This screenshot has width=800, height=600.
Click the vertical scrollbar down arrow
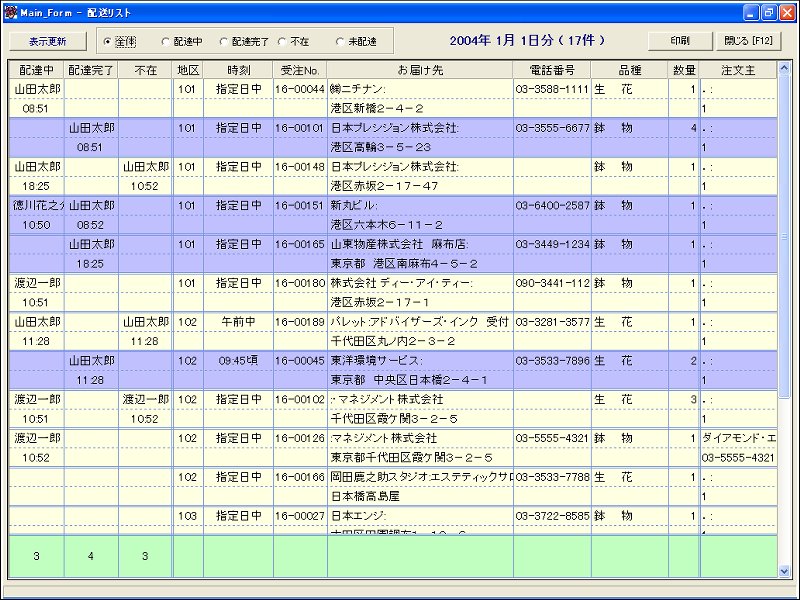(x=784, y=571)
